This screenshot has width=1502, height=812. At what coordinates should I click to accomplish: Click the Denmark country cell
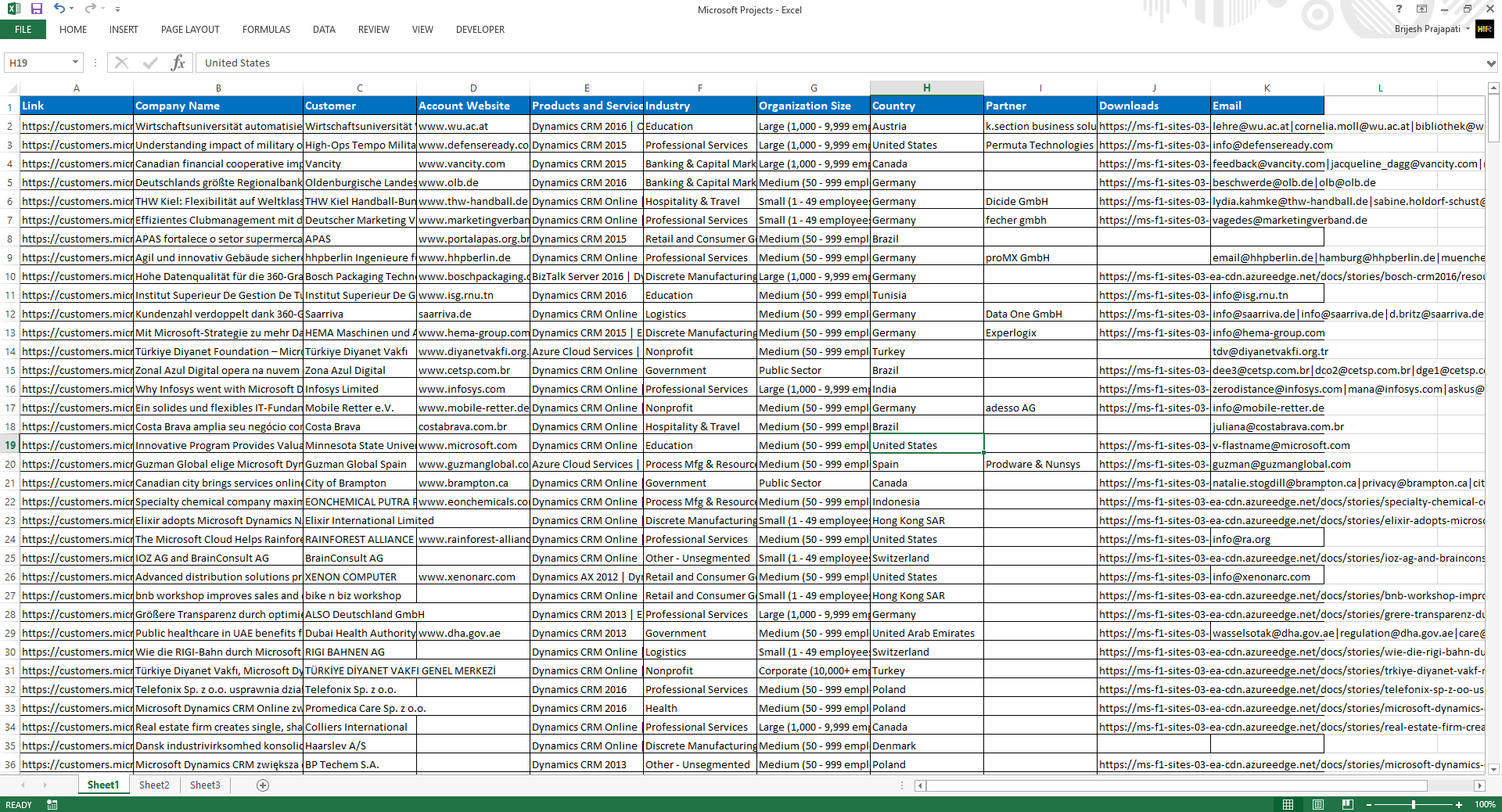(927, 746)
